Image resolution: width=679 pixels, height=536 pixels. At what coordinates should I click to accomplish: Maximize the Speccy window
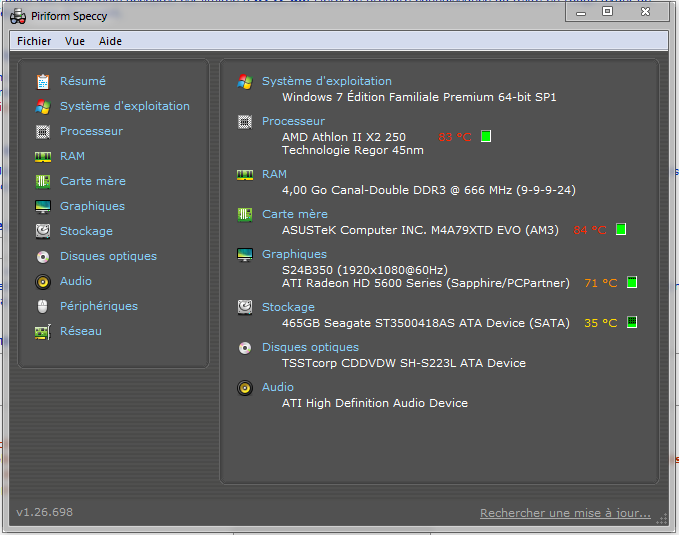(608, 11)
